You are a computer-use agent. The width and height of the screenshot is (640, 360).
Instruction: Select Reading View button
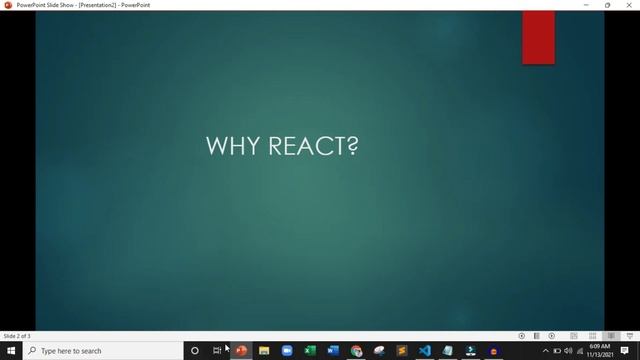pyautogui.click(x=611, y=336)
